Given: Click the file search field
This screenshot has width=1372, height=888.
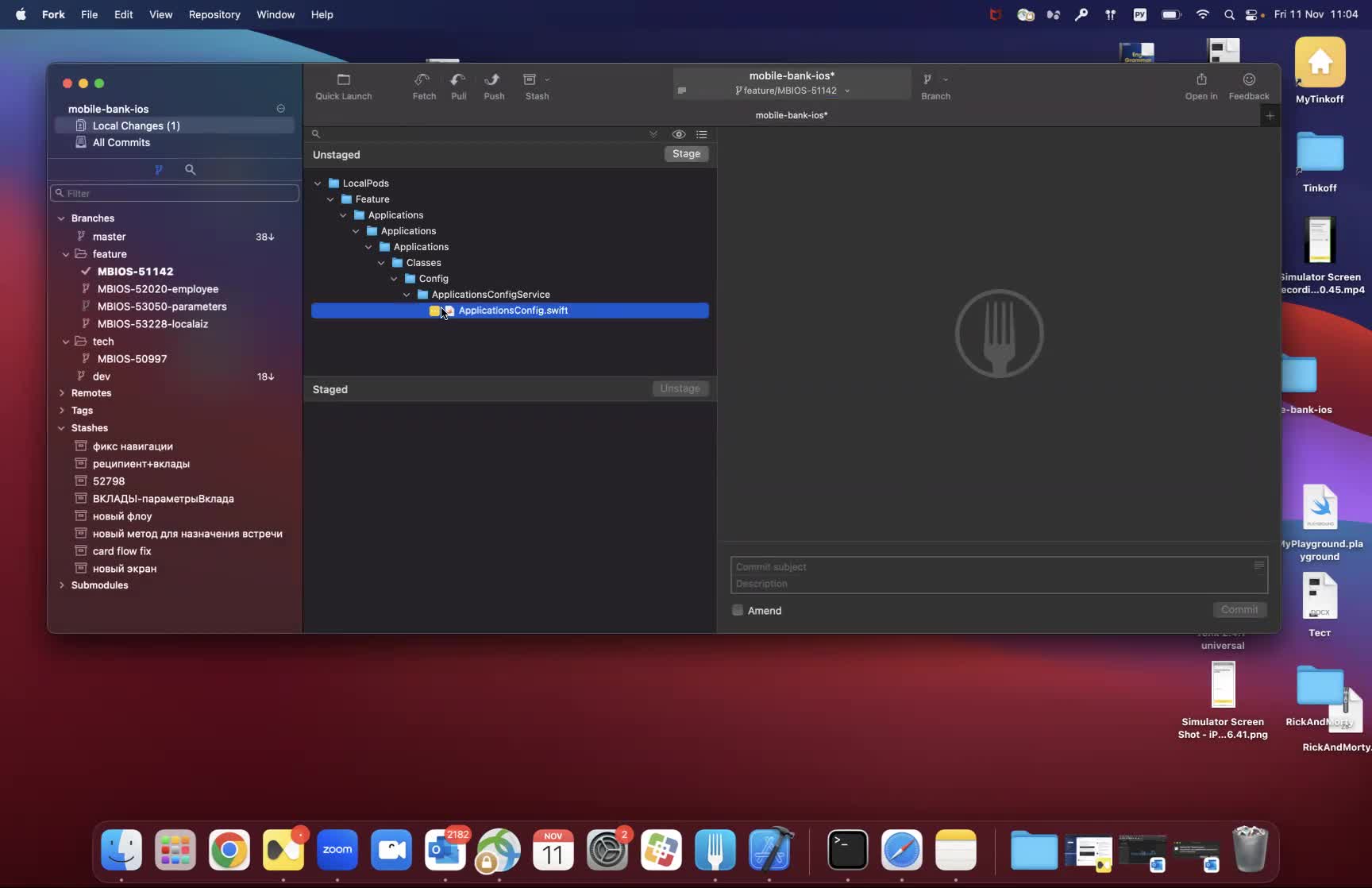Looking at the screenshot, I should point(476,134).
